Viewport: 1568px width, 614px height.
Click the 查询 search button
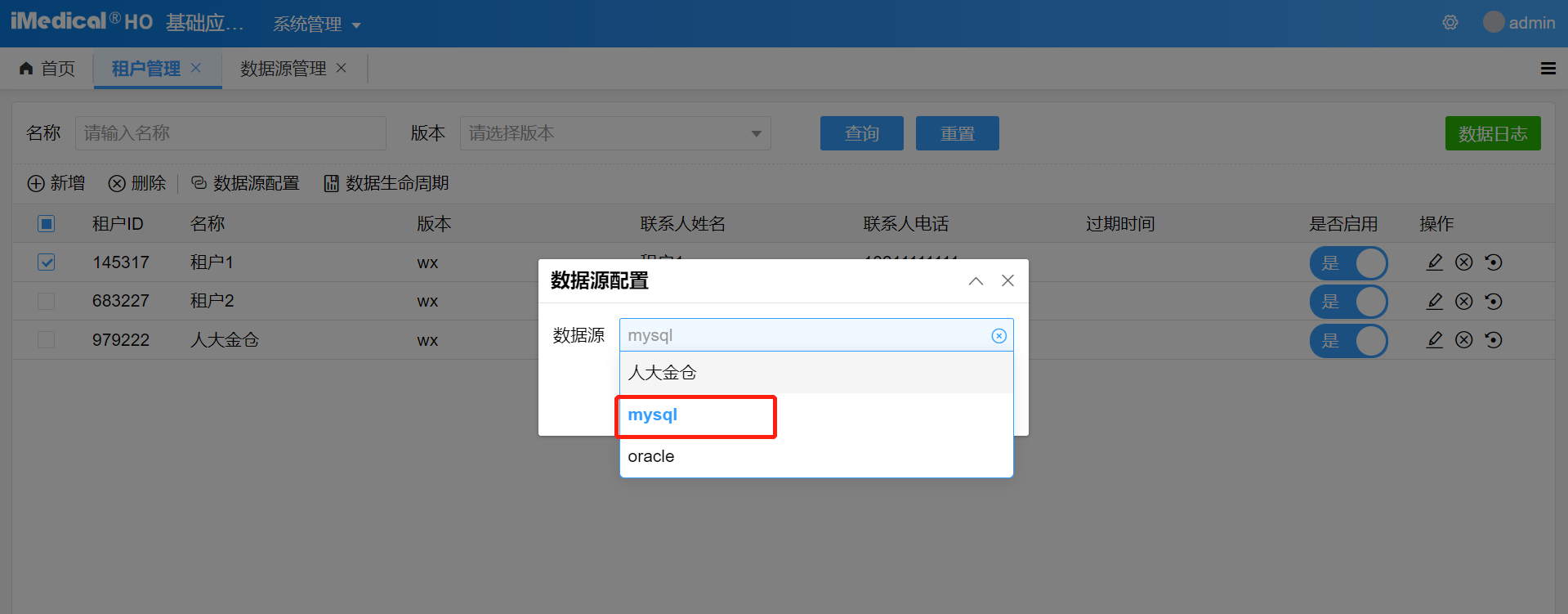[862, 133]
